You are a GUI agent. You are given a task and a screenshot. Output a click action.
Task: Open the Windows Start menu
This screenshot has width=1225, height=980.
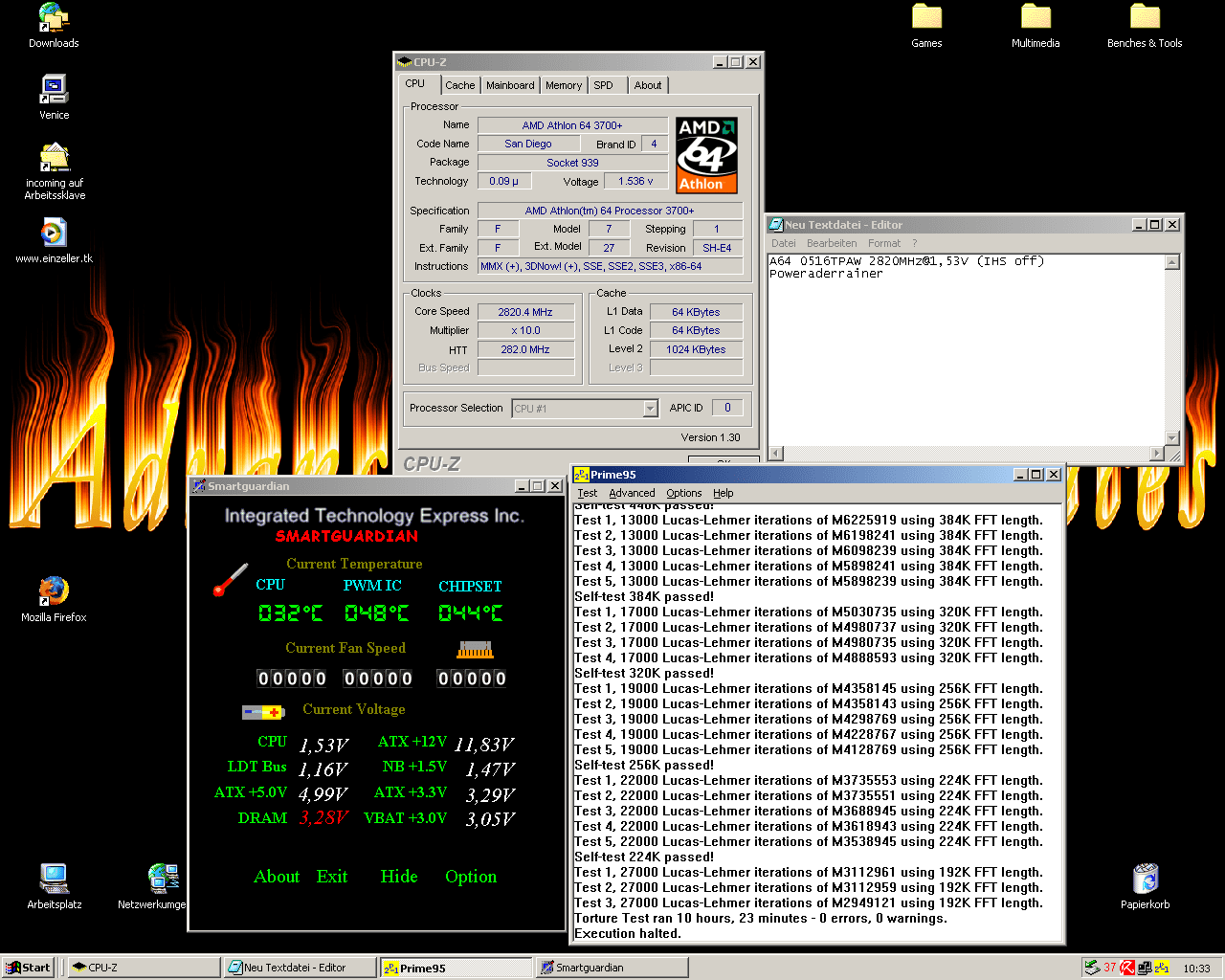(28, 968)
